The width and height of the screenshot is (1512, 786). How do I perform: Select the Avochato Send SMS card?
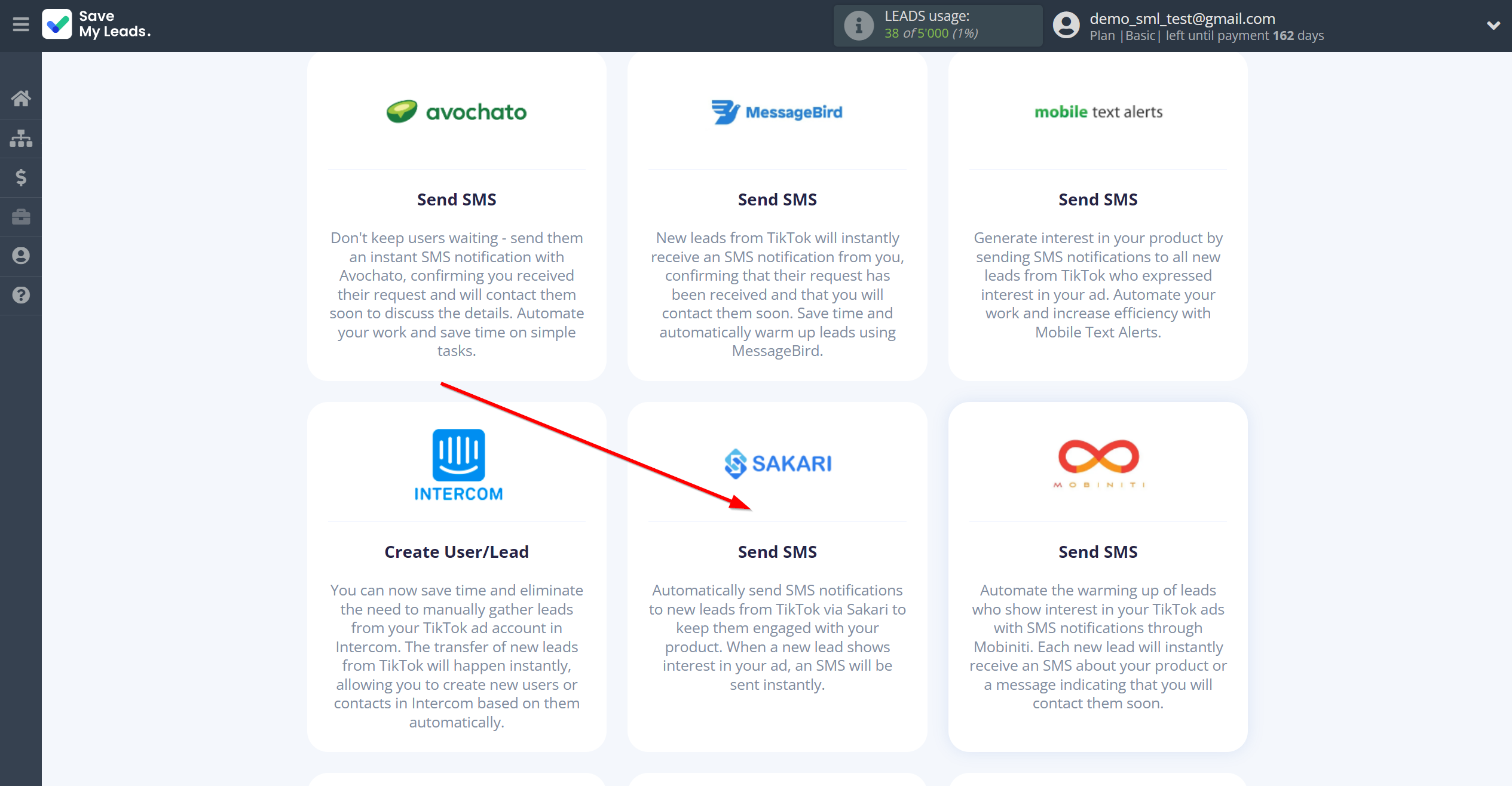[457, 216]
